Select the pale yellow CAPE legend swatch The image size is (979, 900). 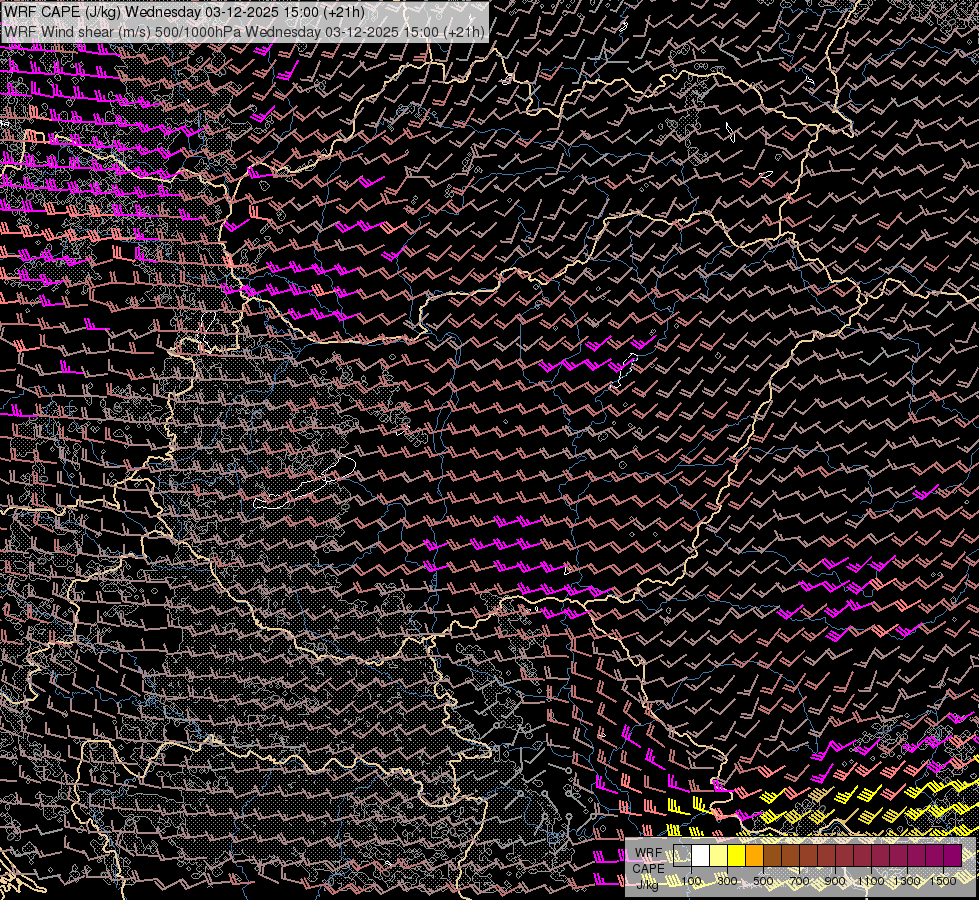719,855
